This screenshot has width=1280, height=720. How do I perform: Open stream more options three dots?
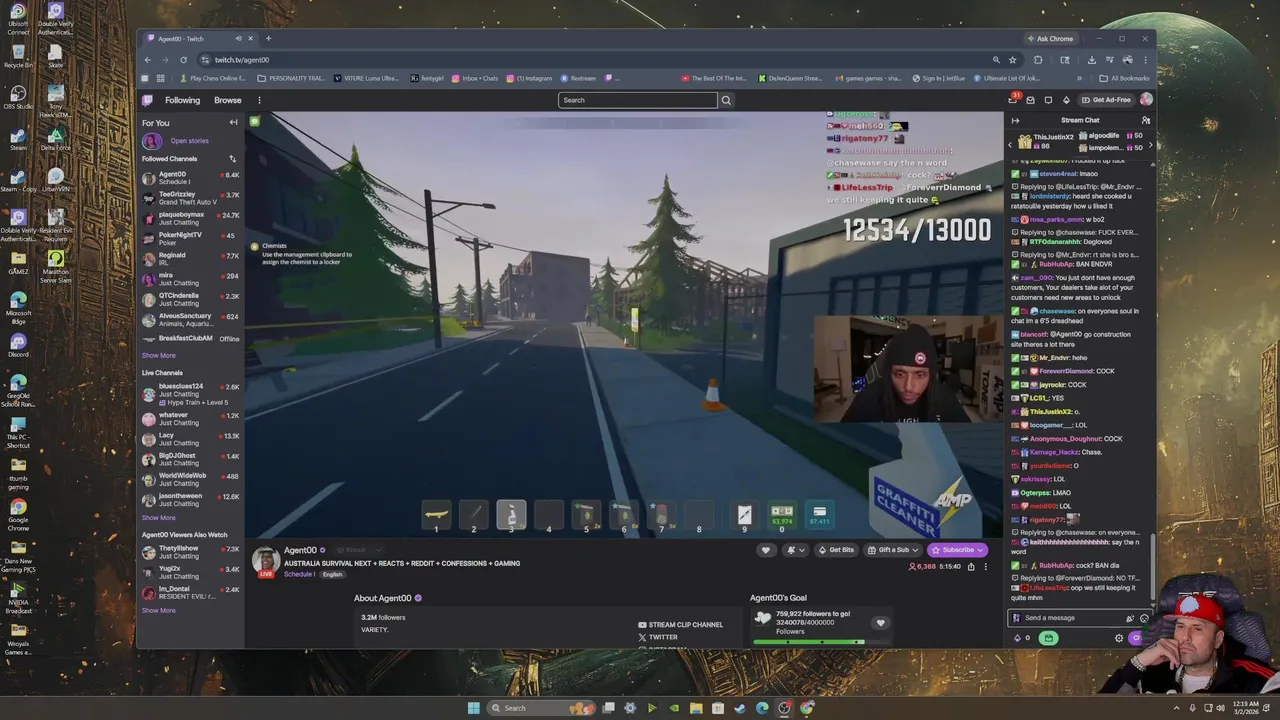[985, 567]
